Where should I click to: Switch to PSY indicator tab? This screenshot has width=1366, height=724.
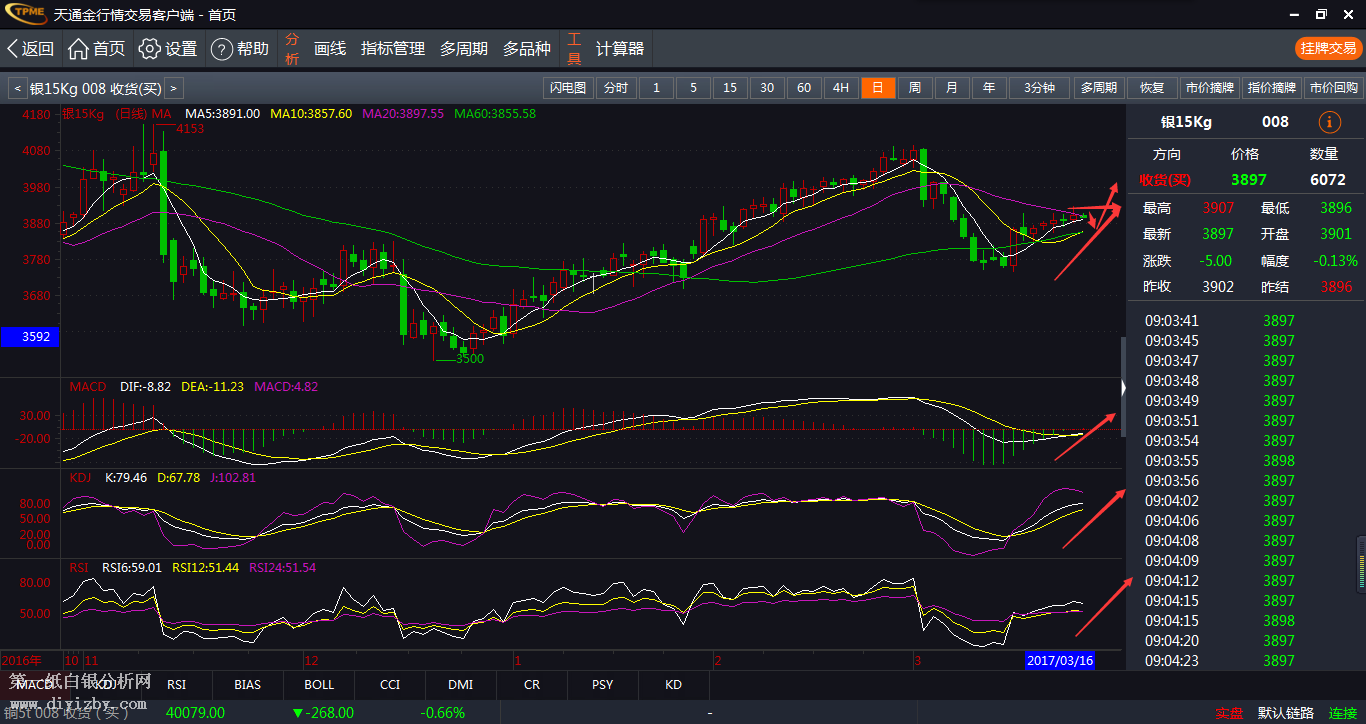click(603, 685)
